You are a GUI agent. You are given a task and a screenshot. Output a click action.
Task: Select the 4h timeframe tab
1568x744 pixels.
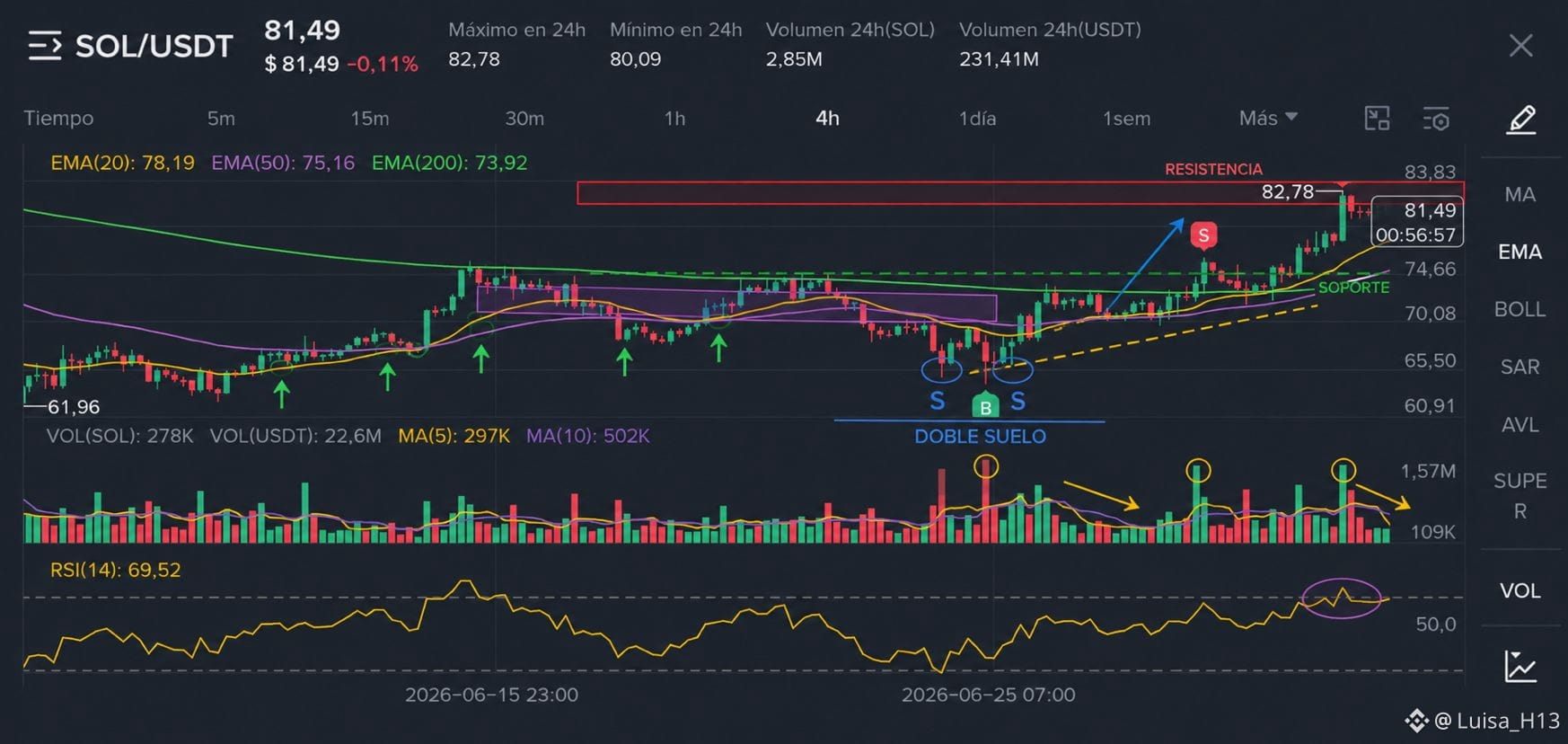(x=827, y=119)
